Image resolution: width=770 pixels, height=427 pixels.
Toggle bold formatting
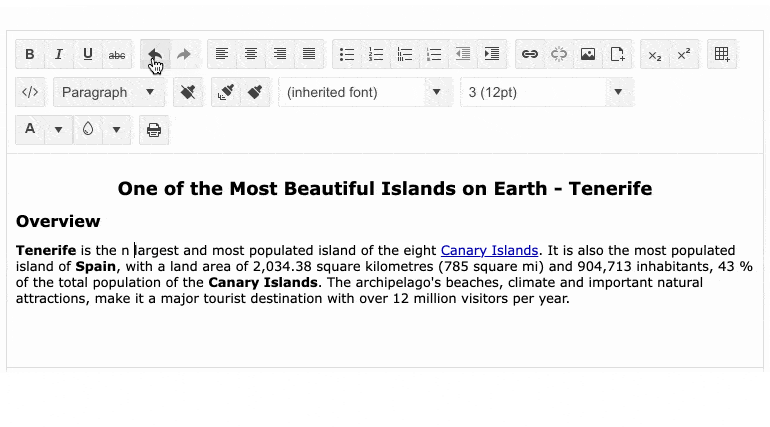pyautogui.click(x=30, y=54)
